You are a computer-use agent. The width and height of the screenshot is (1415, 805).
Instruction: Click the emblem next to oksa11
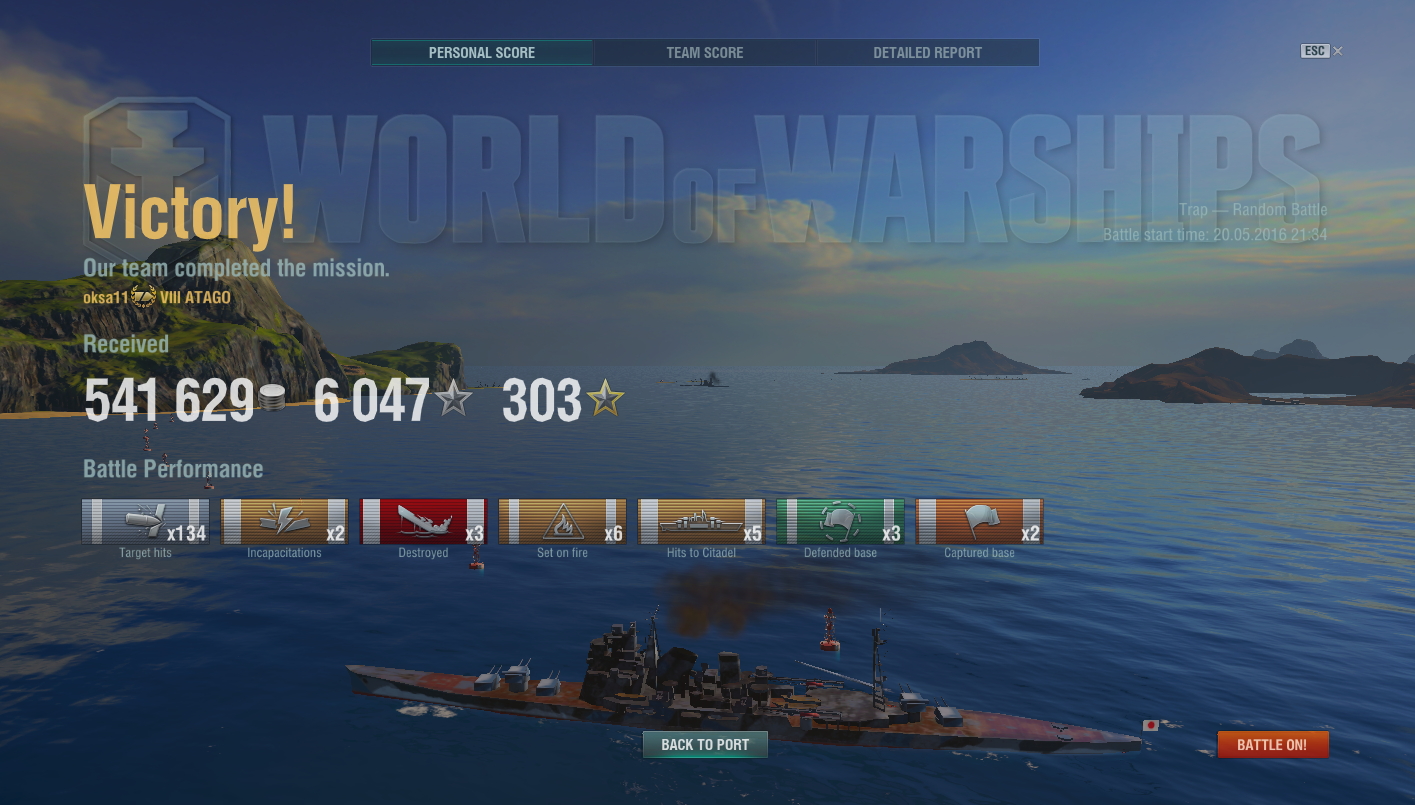[x=144, y=296]
